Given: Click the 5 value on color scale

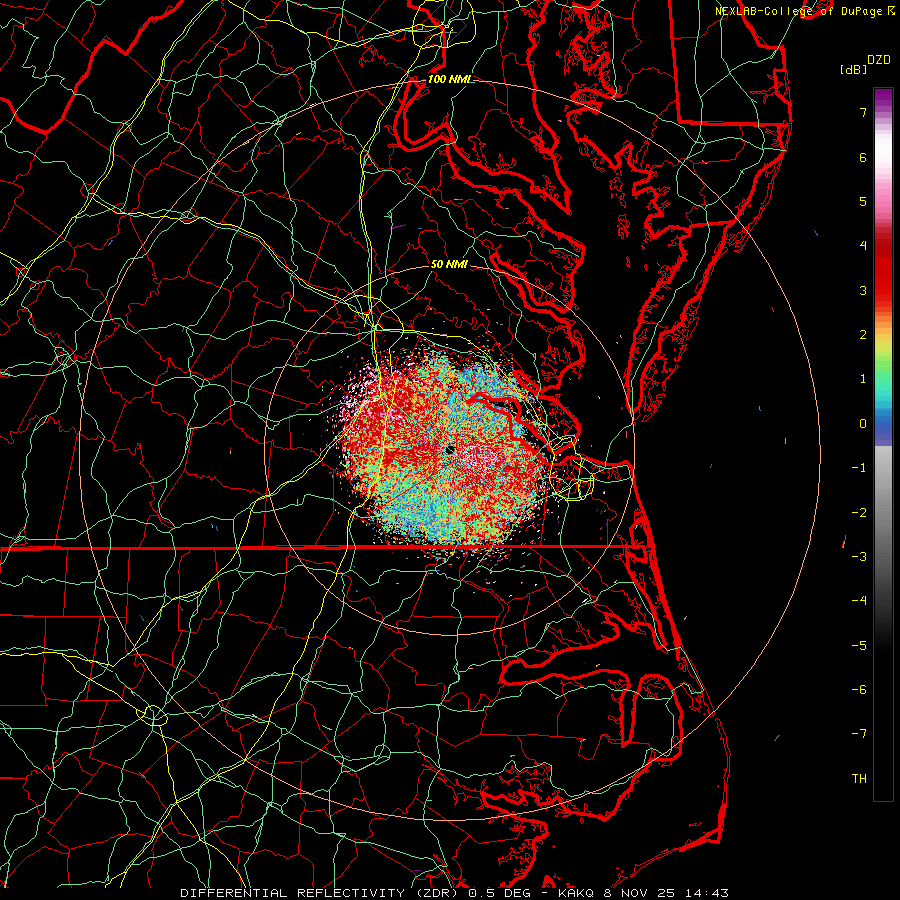Looking at the screenshot, I should tap(863, 201).
